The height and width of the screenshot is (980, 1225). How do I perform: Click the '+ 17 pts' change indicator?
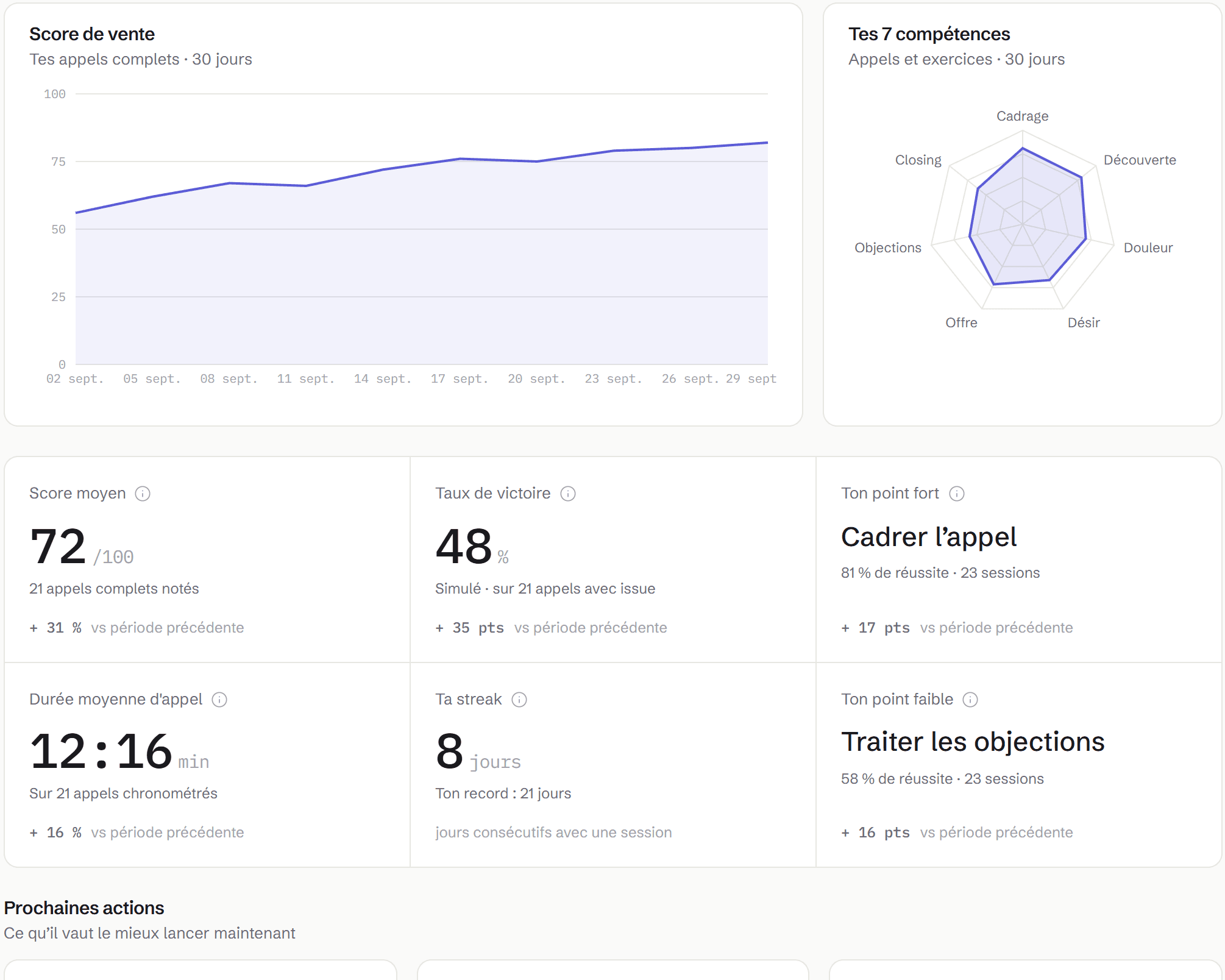coord(876,628)
